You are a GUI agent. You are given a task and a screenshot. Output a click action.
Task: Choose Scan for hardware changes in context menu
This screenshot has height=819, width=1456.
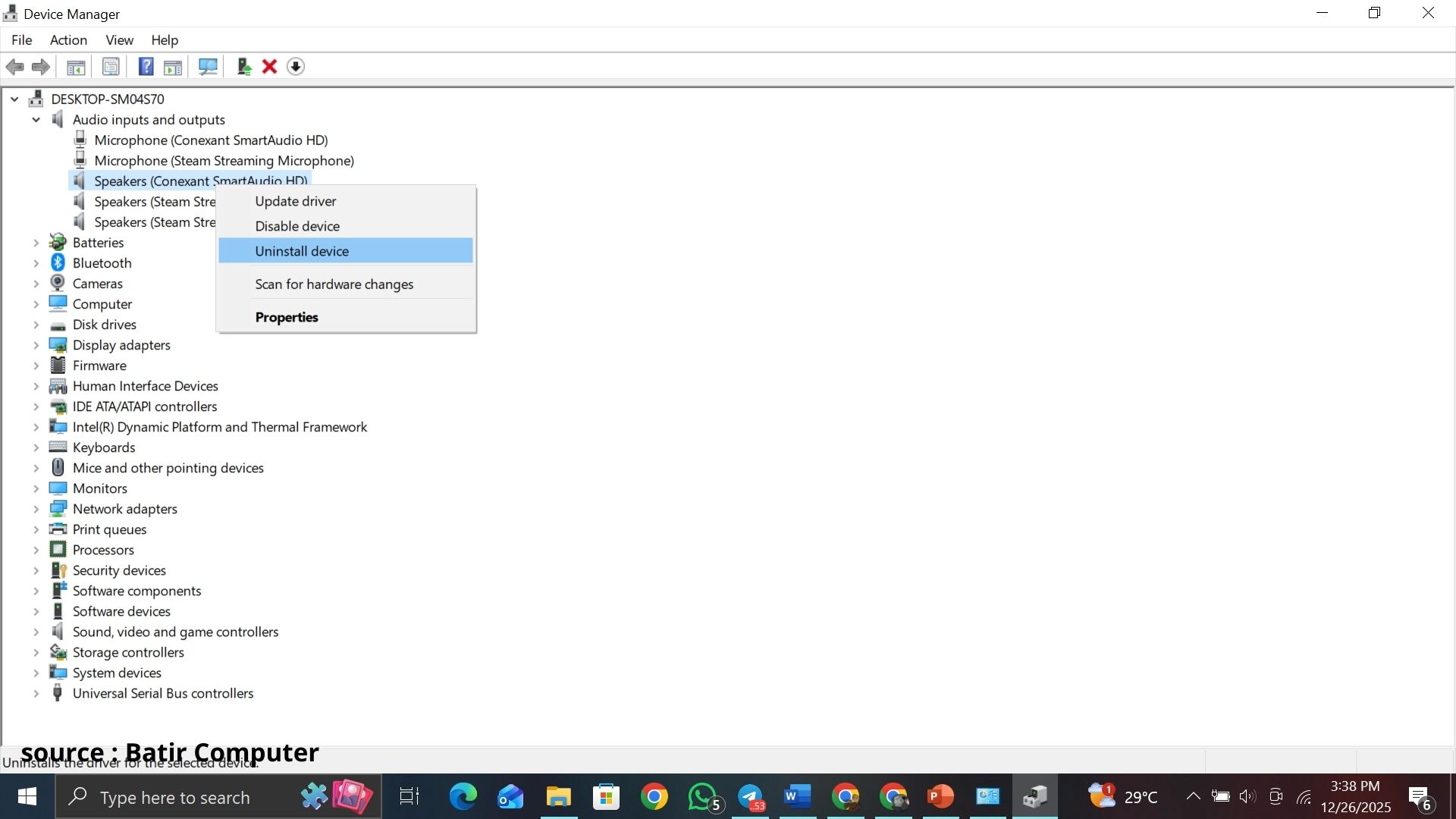click(346, 284)
